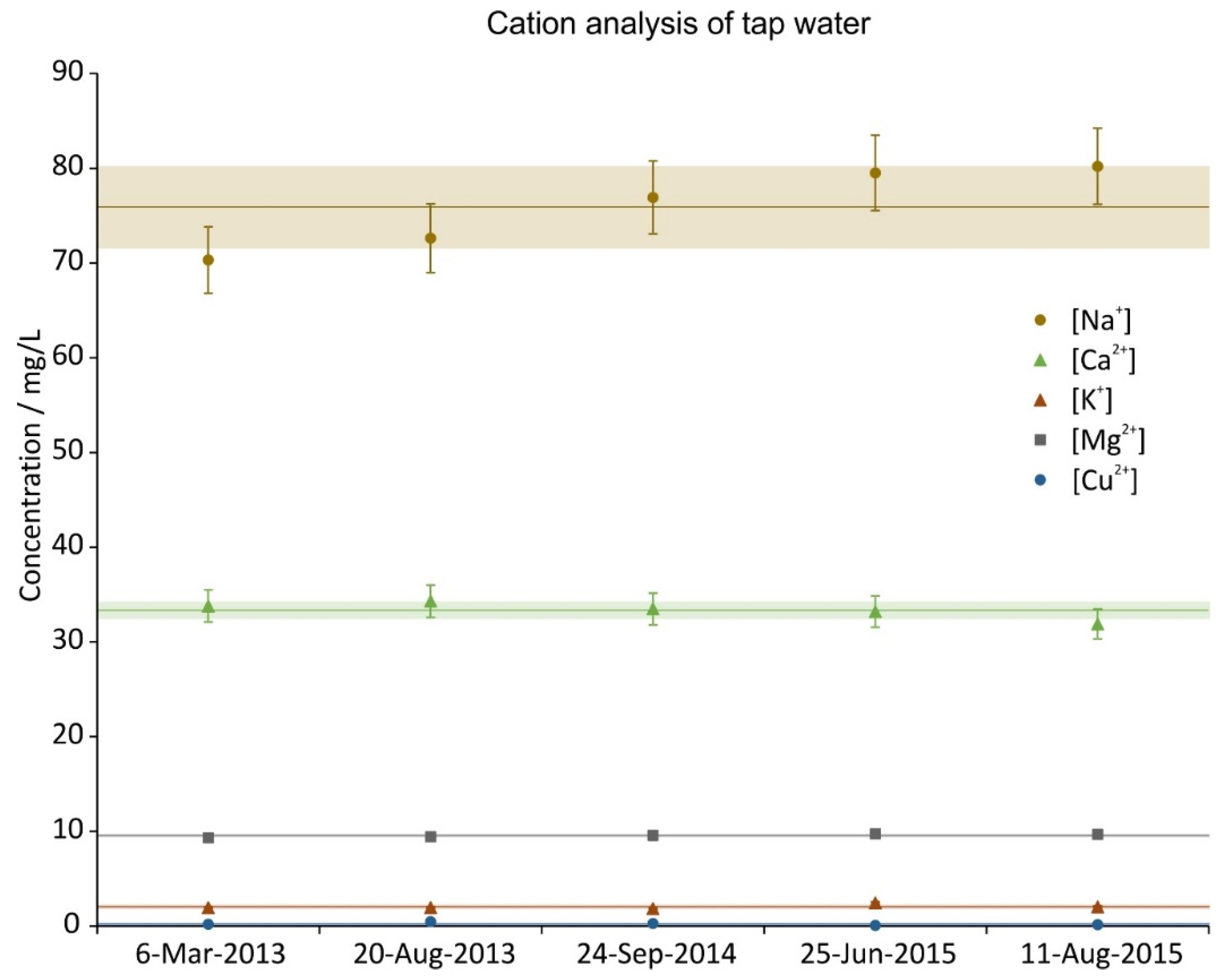Click the 6-Mar-2013 x-axis date label
The image size is (1232, 980).
[x=210, y=954]
